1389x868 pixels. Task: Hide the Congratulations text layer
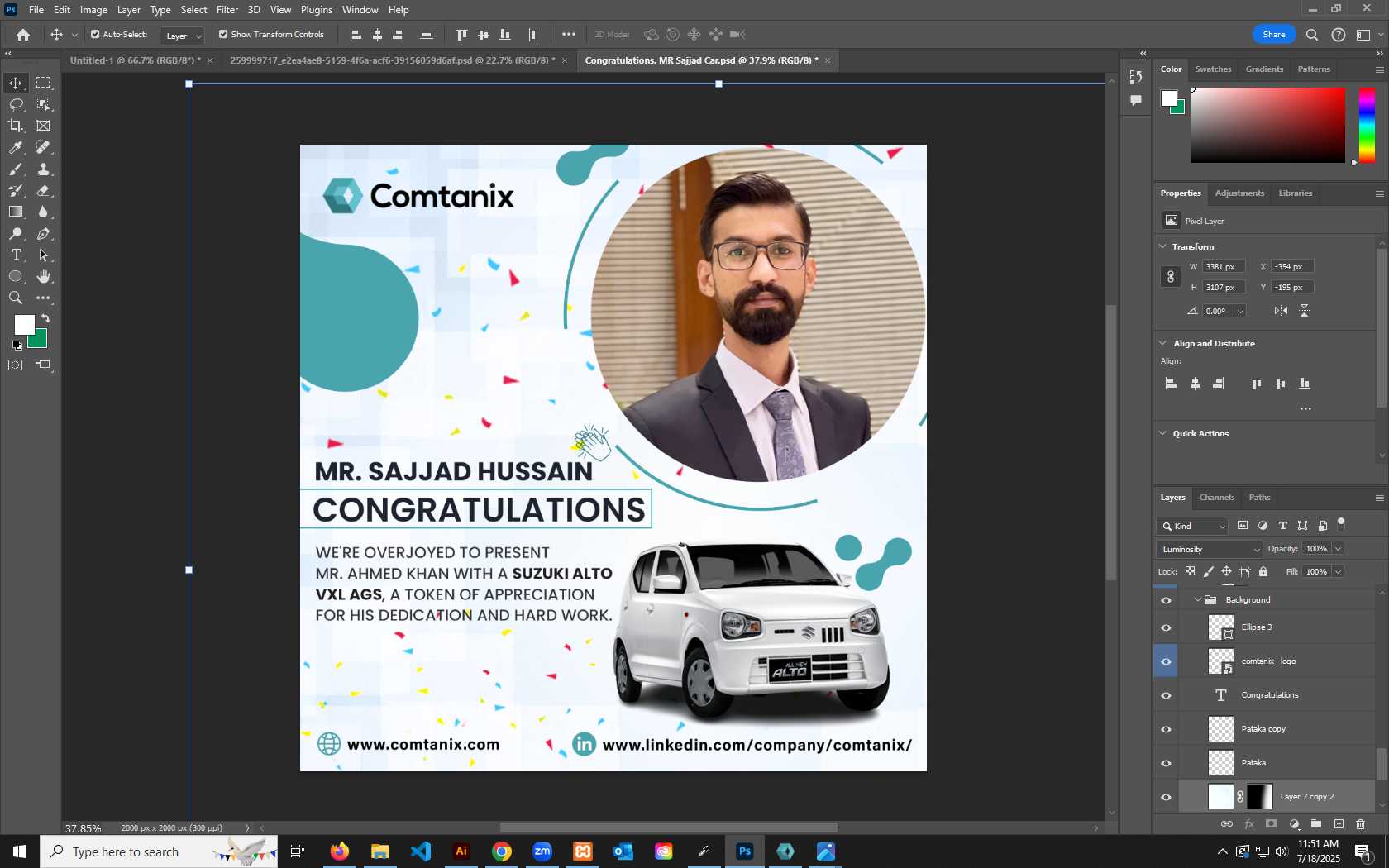point(1166,695)
